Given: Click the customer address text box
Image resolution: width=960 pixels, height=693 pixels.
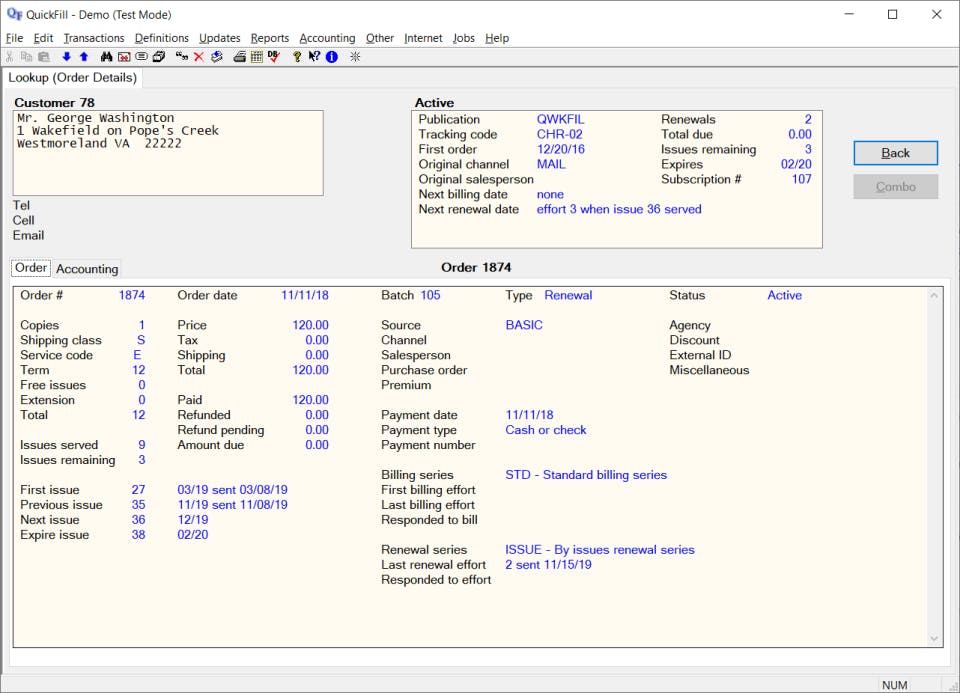Looking at the screenshot, I should (168, 152).
